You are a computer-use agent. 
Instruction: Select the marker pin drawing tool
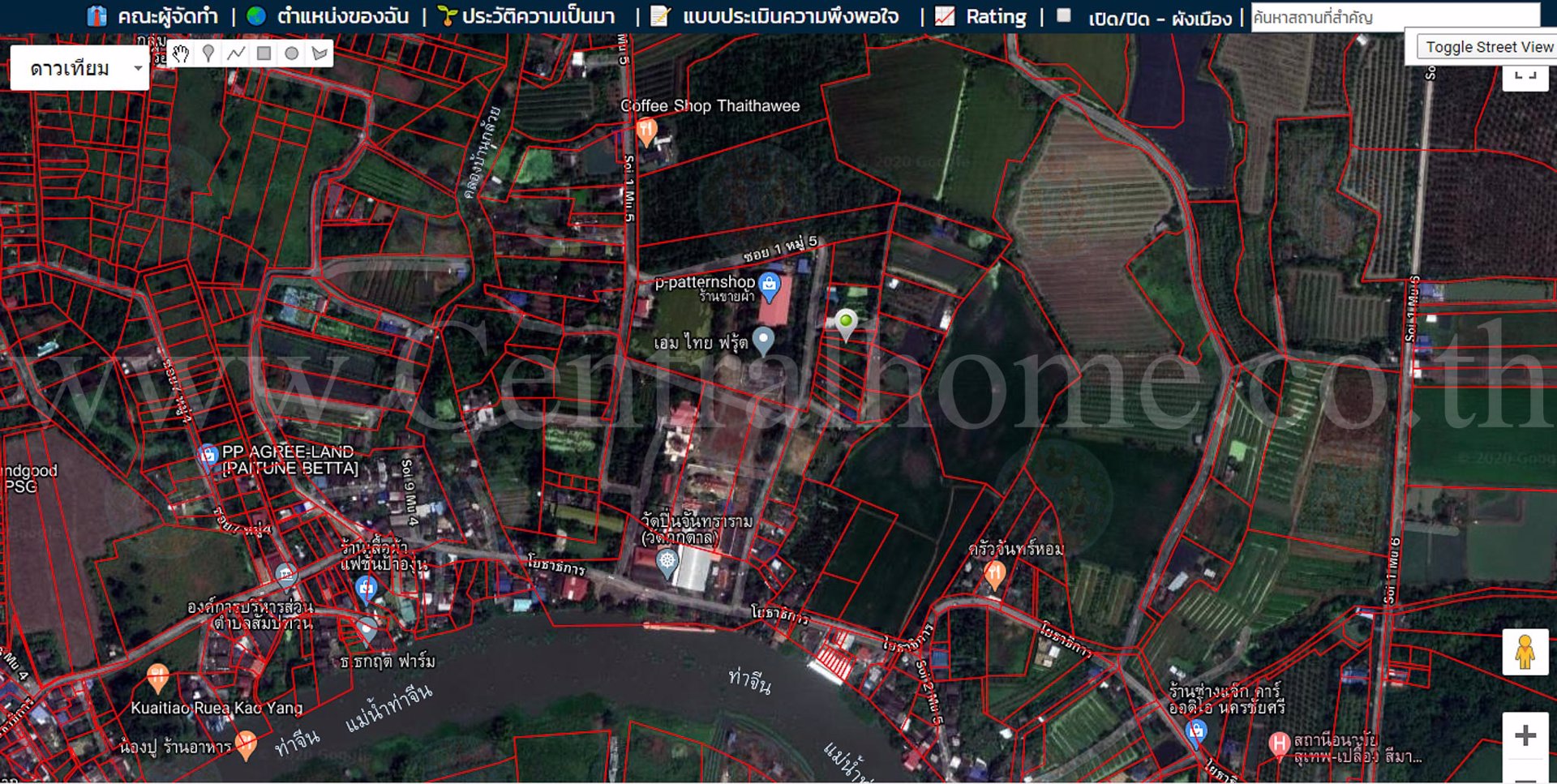click(208, 54)
